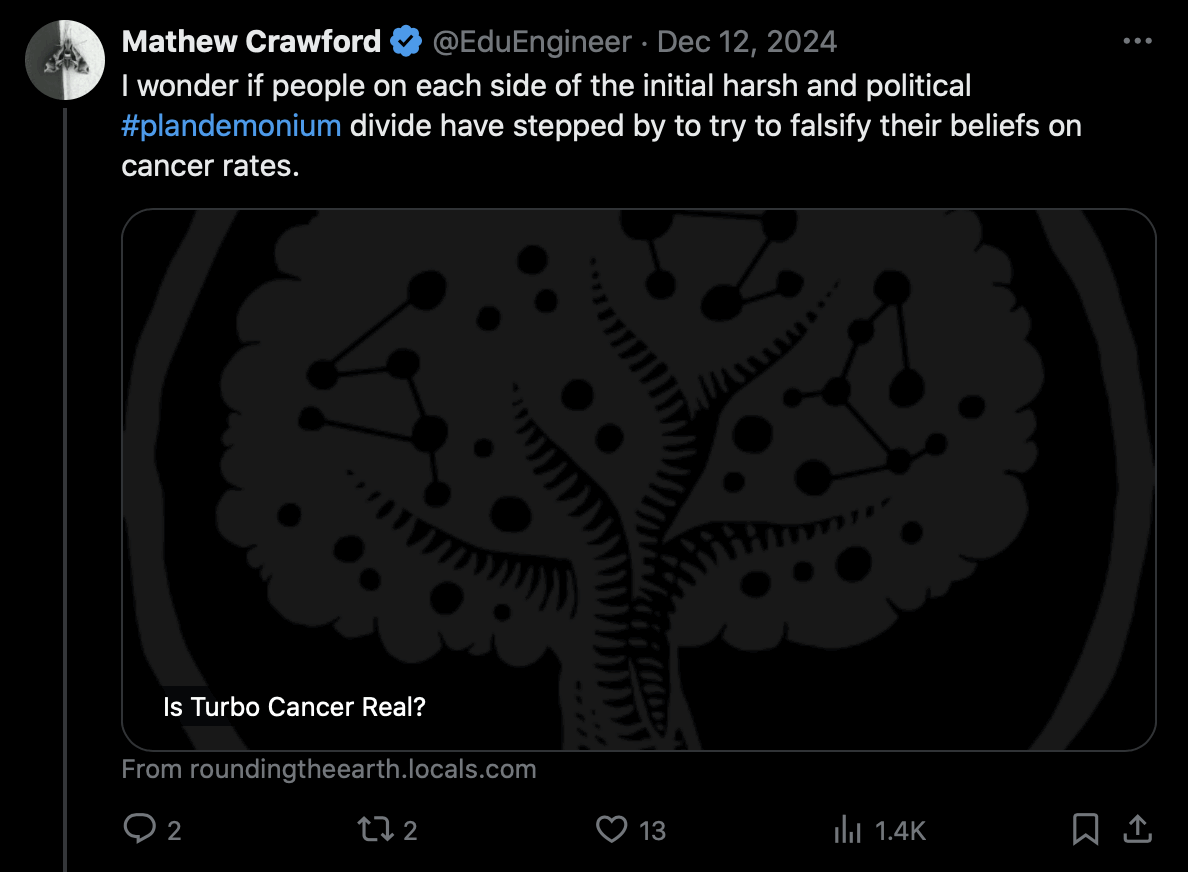Click the repost count number

[410, 830]
